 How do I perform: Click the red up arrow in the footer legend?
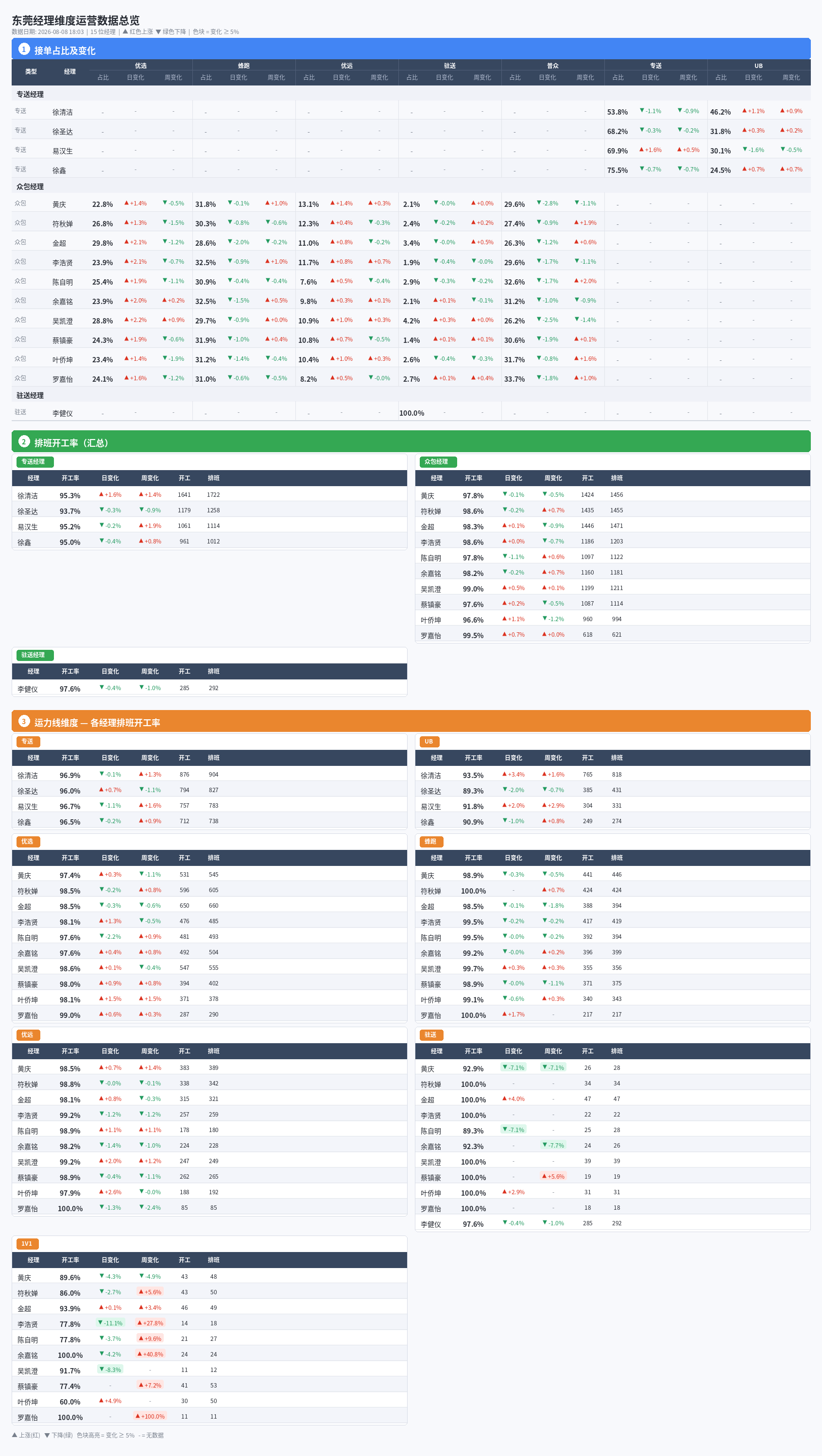15,1435
